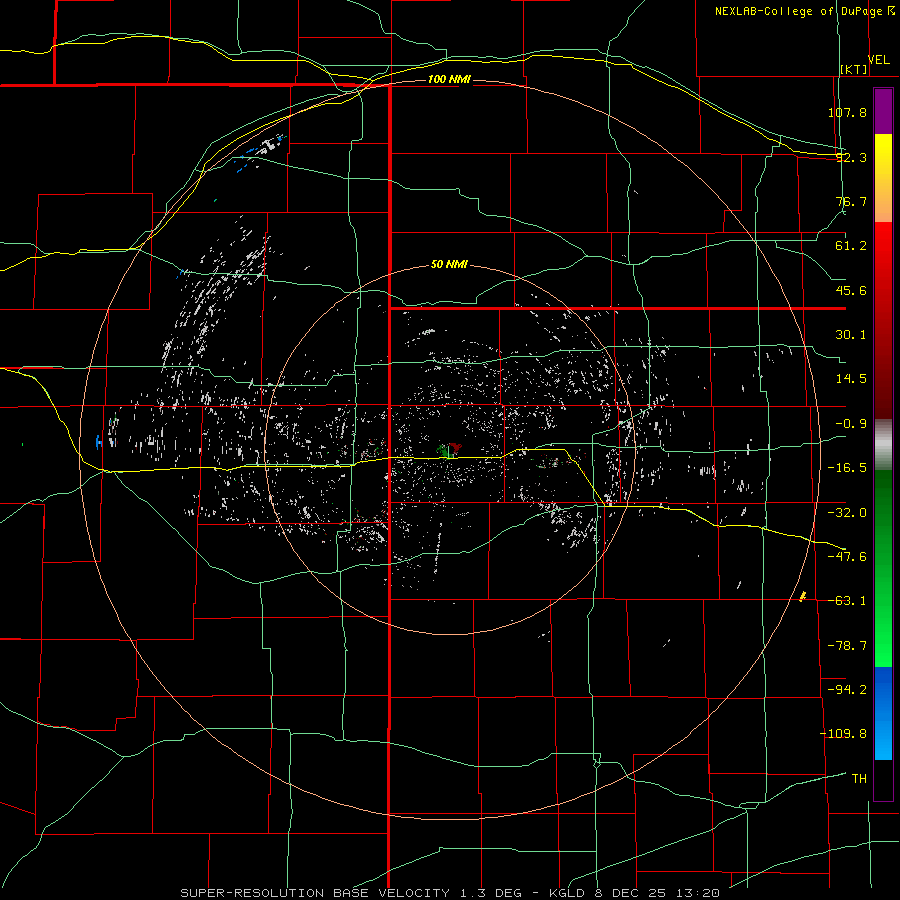Click the 100 NMI range ring label
Screen dimensions: 900x900
[449, 79]
